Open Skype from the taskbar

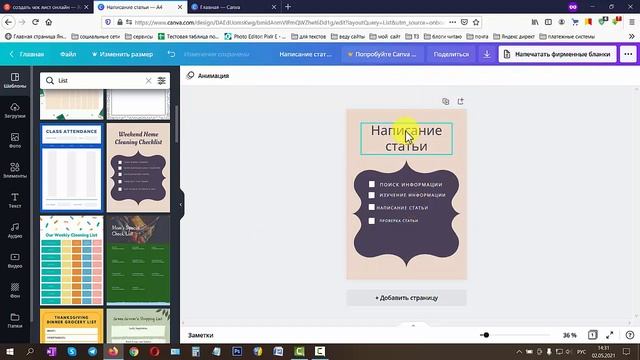click(x=72, y=351)
